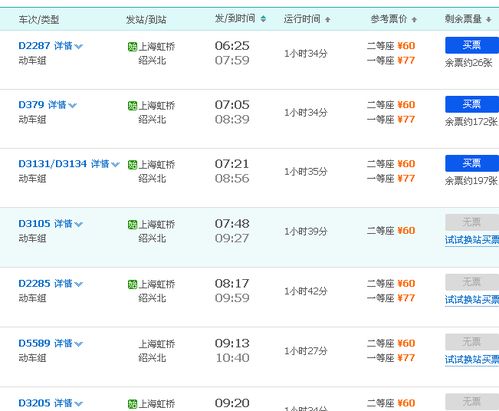
Task: Sort by 发/到时间 arrow icon
Action: 263,19
